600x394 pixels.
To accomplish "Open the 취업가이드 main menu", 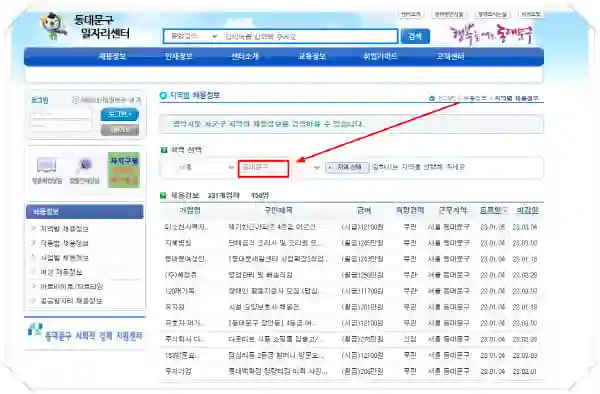I will 380,56.
